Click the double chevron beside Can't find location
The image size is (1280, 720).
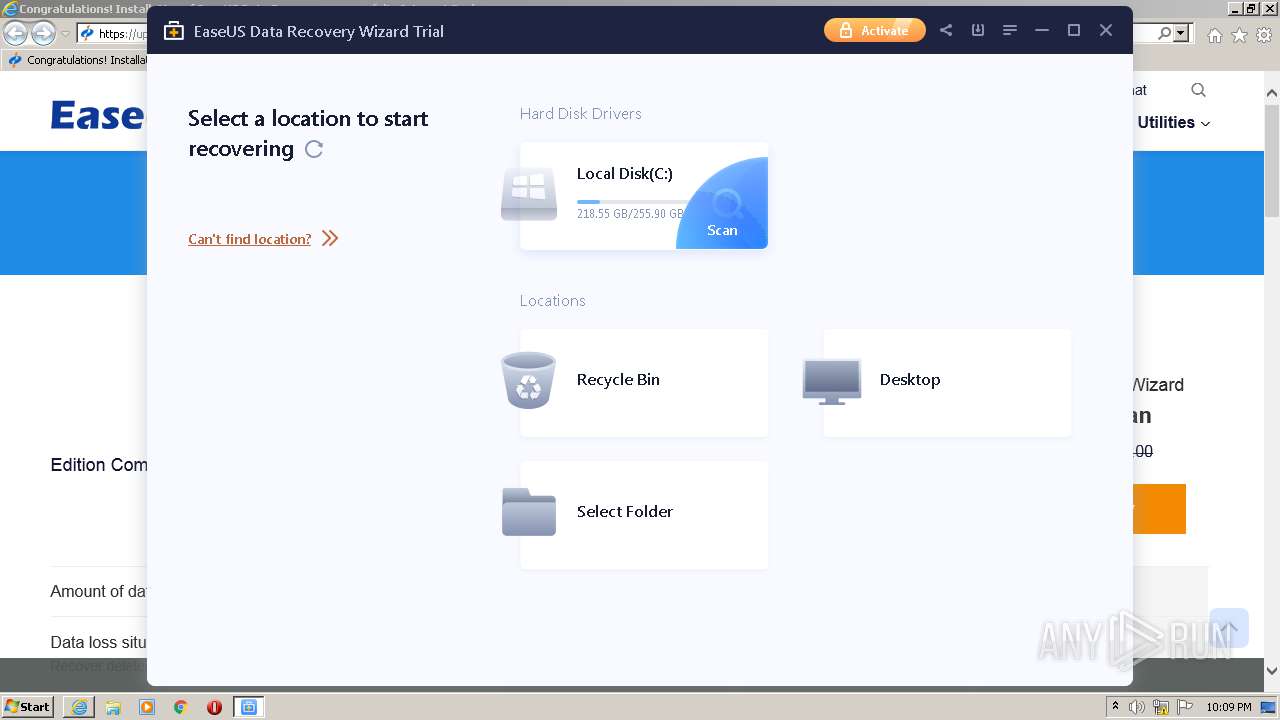click(330, 238)
